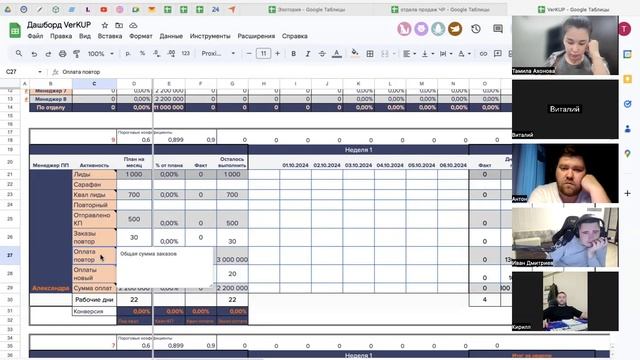Open the text wrapping dropdown
This screenshot has width=640, height=360.
pyautogui.click(x=445, y=53)
